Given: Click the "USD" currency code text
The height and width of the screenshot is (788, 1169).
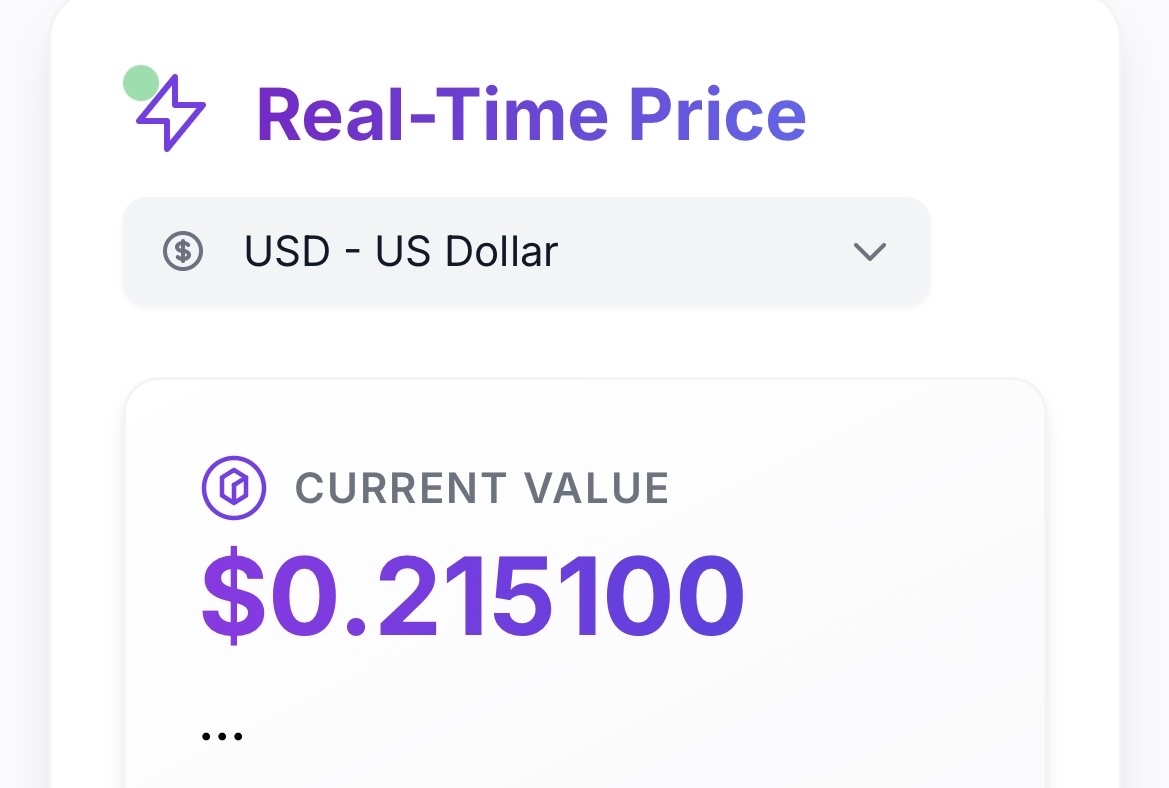Looking at the screenshot, I should [287, 252].
